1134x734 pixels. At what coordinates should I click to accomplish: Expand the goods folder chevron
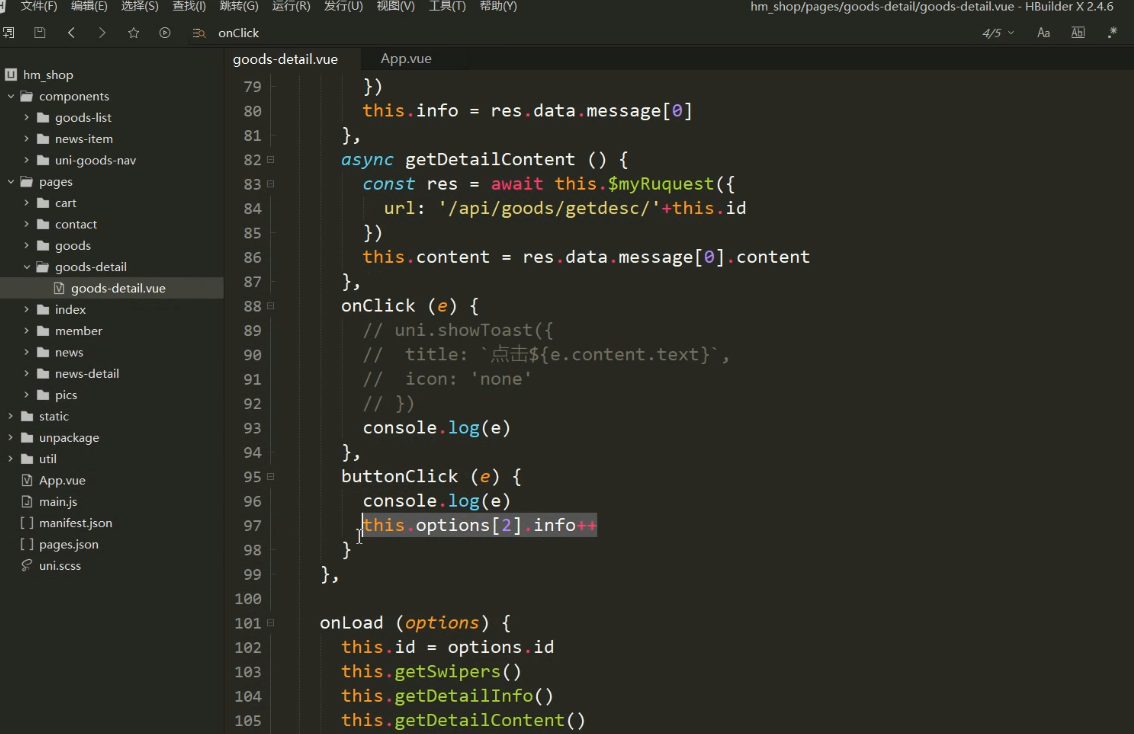(27, 245)
